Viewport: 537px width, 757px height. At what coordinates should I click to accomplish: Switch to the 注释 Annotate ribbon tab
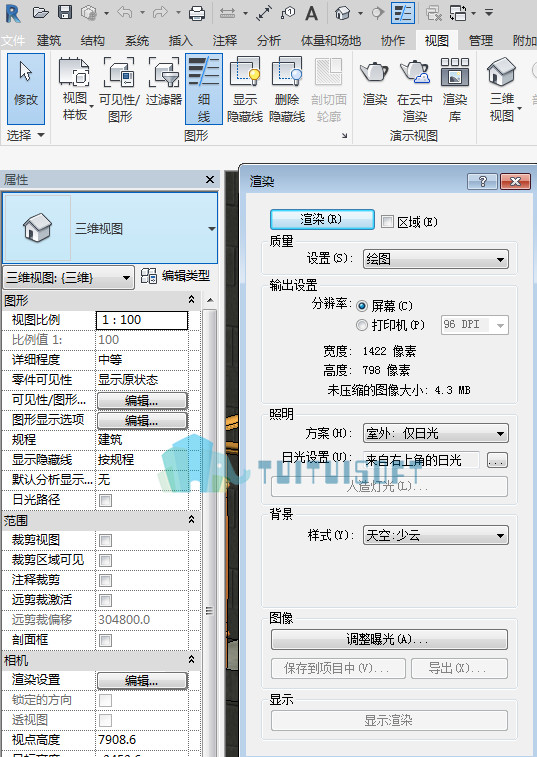tap(225, 41)
